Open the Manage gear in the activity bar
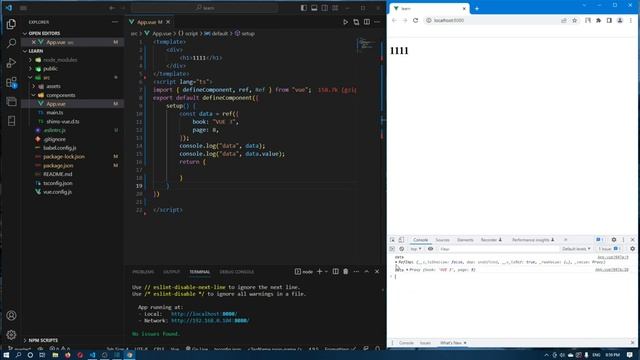640x360 pixels. coord(11,335)
